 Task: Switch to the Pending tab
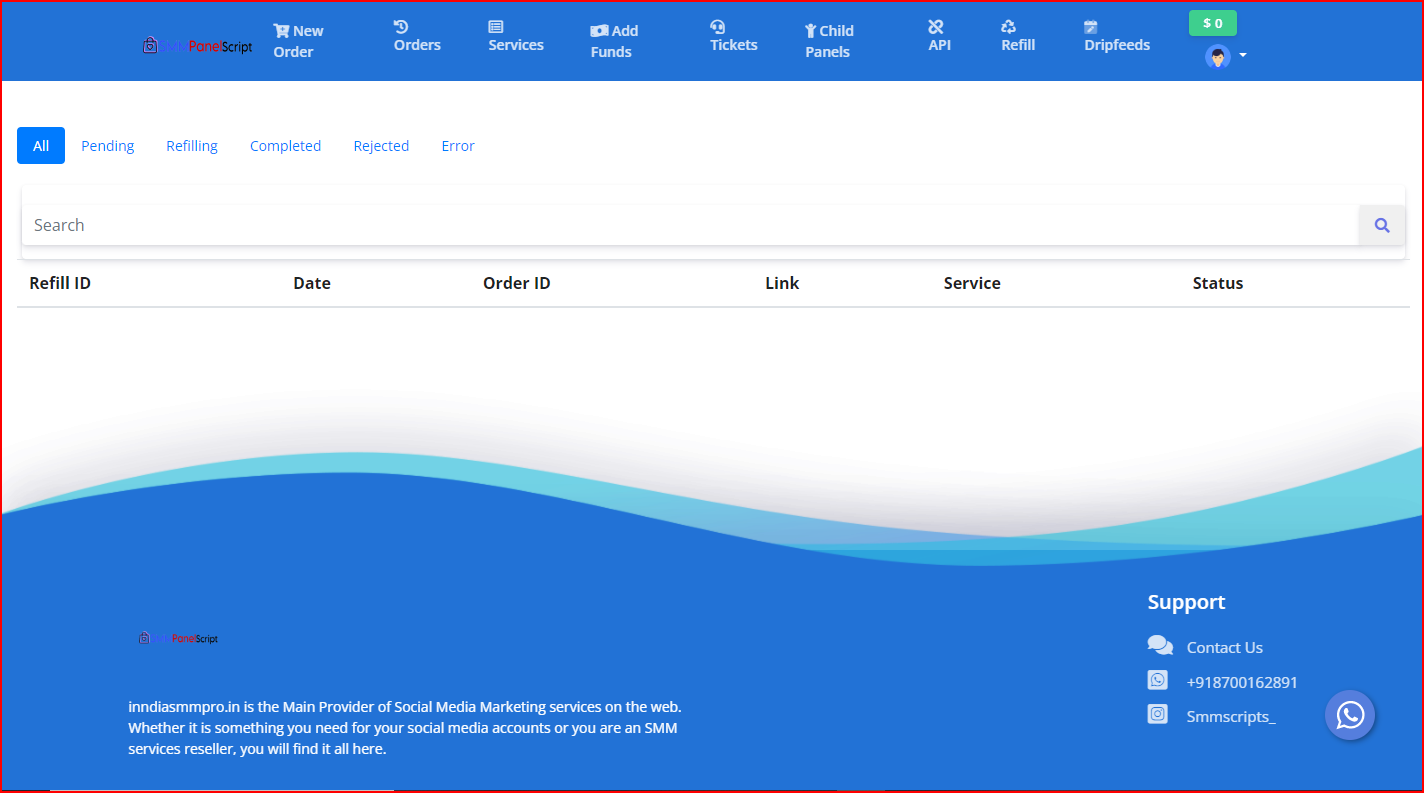point(108,146)
